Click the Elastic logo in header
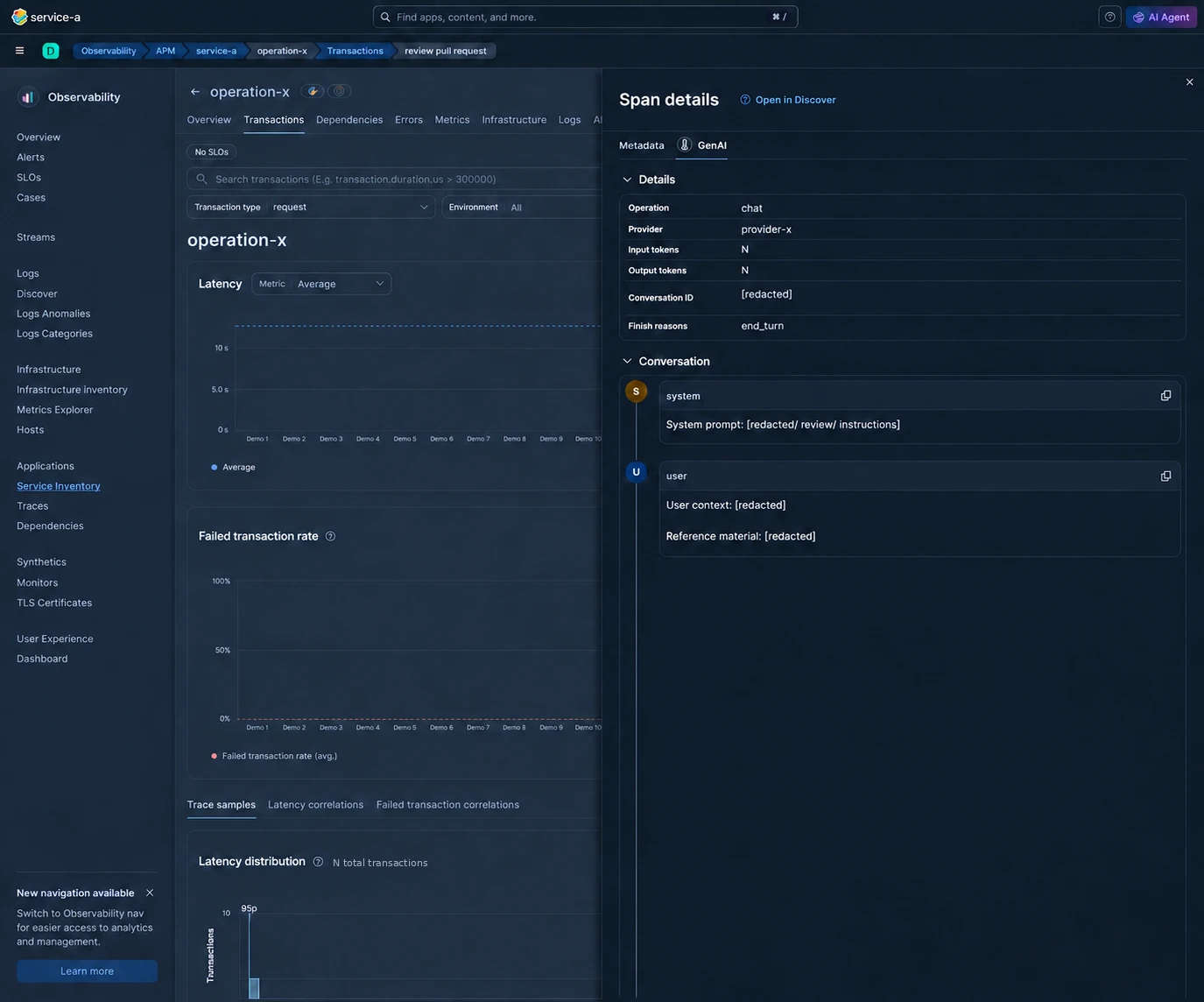This screenshot has height=1002, width=1204. click(x=19, y=17)
